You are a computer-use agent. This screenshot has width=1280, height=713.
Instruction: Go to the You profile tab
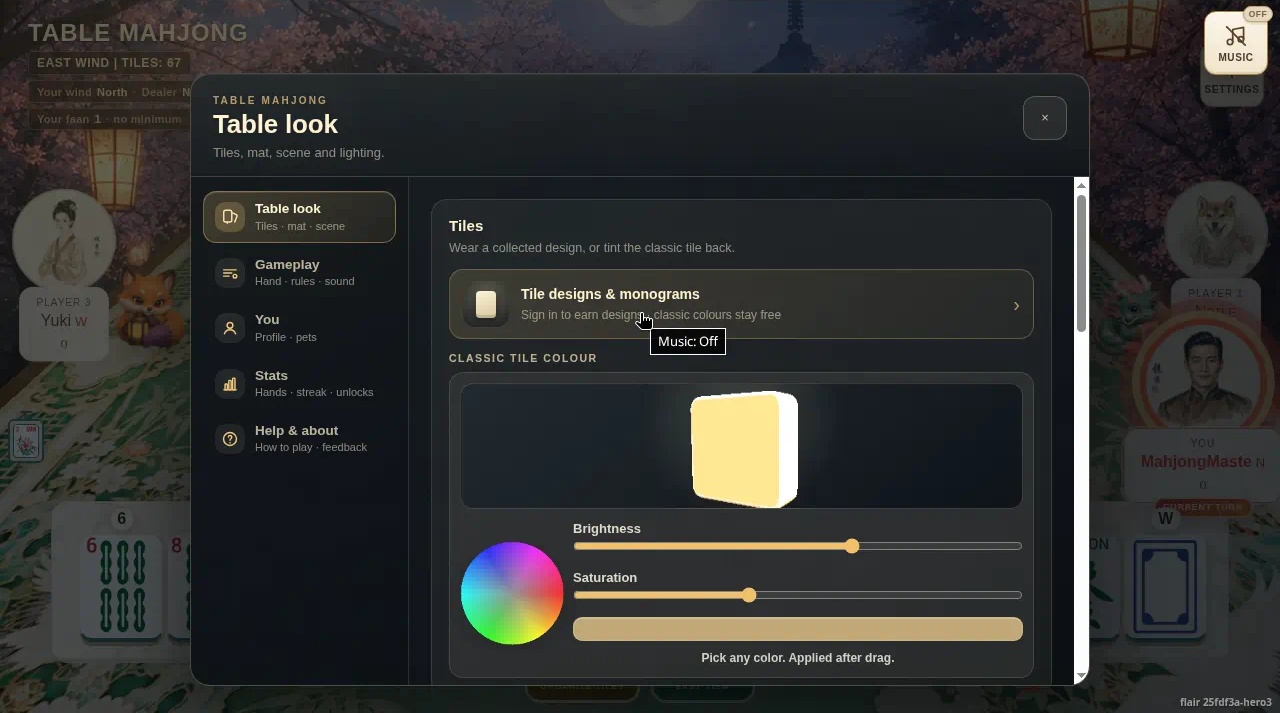(x=299, y=328)
